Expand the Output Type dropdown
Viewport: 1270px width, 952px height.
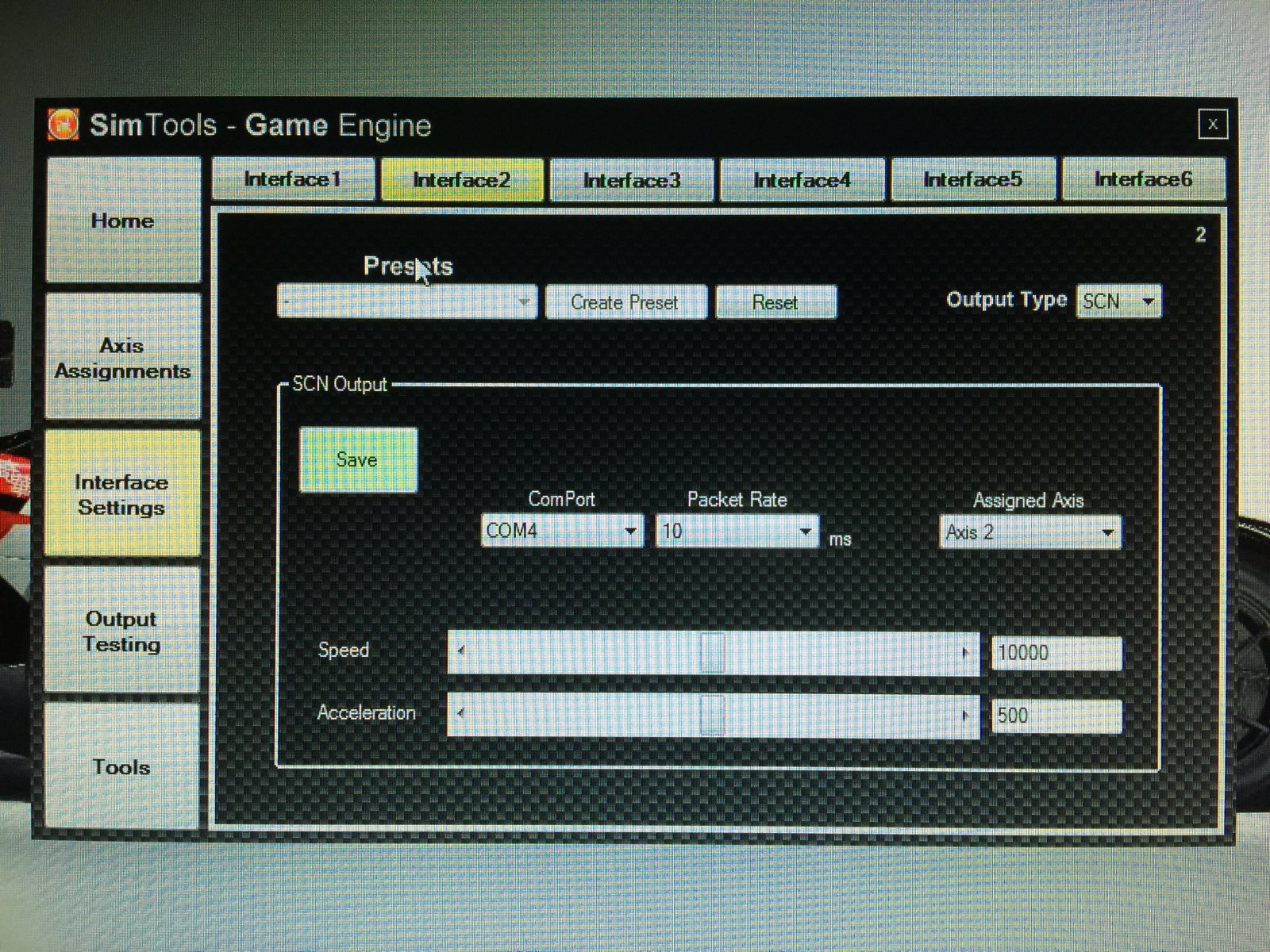pyautogui.click(x=1118, y=301)
